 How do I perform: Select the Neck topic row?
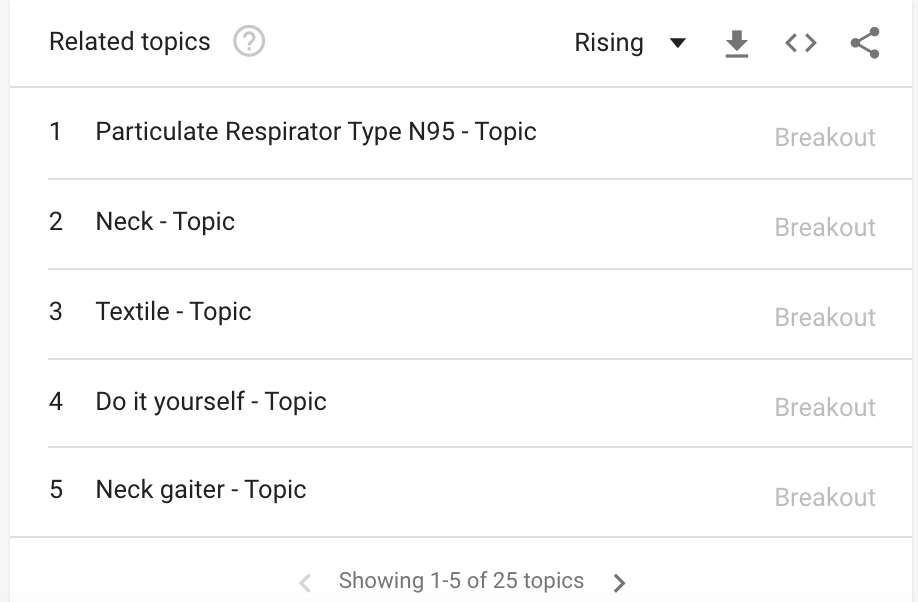click(165, 222)
